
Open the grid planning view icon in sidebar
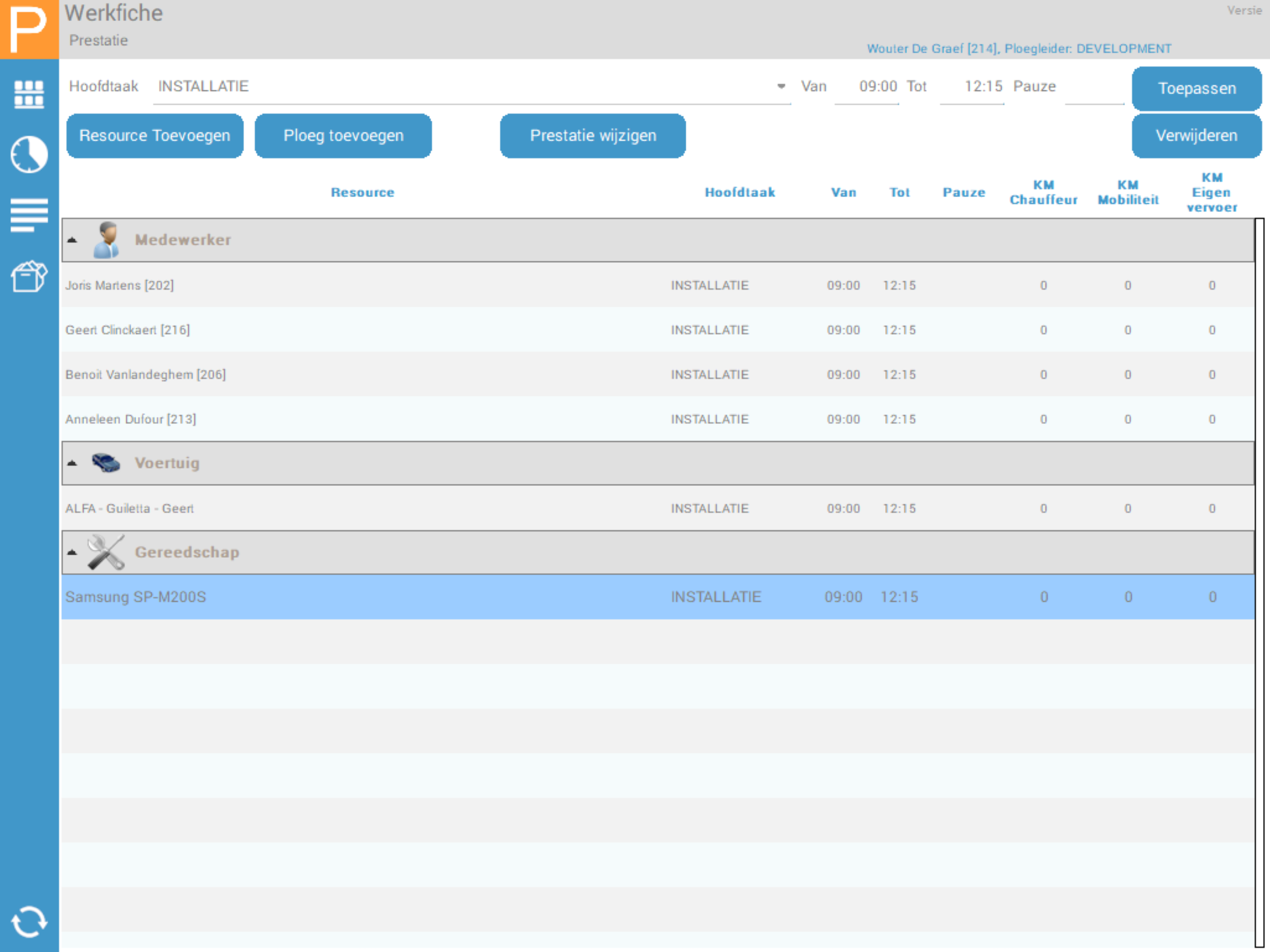[29, 94]
